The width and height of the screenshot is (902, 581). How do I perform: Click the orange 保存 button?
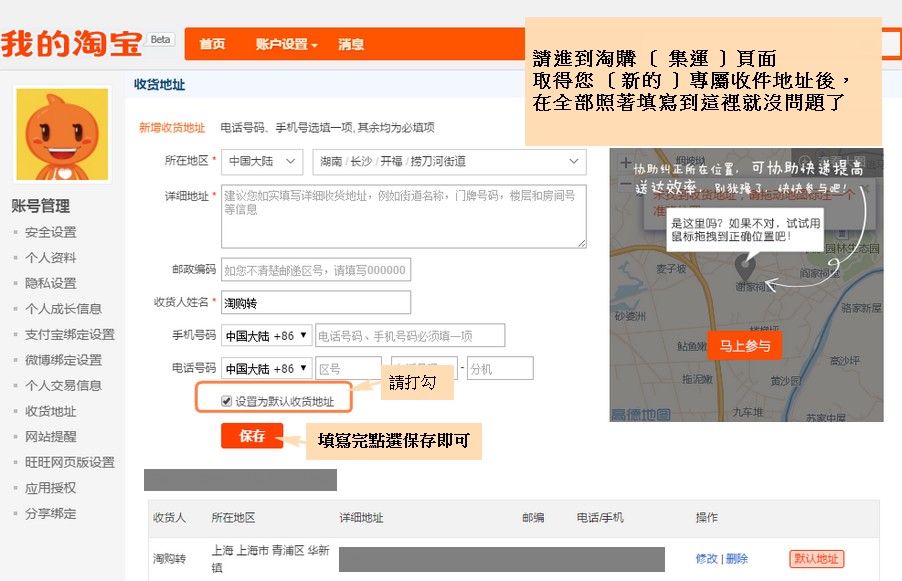coord(252,435)
